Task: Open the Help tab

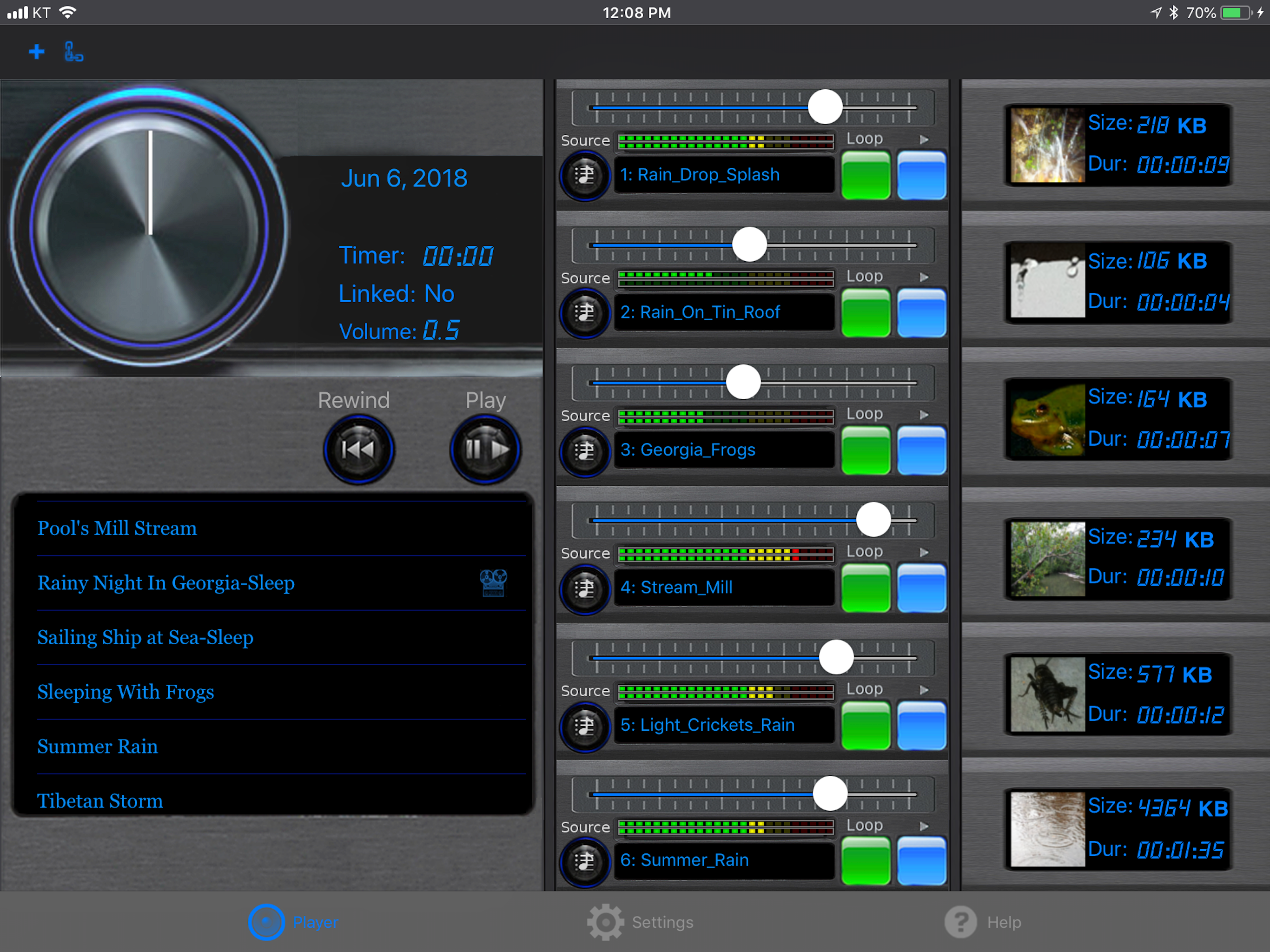Action: click(x=983, y=922)
